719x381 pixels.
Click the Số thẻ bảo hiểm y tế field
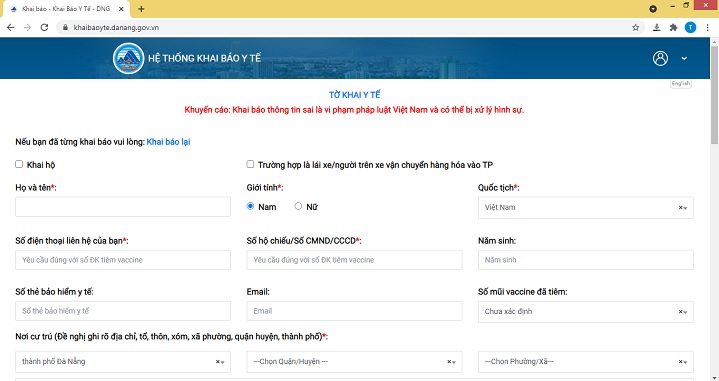(x=123, y=311)
